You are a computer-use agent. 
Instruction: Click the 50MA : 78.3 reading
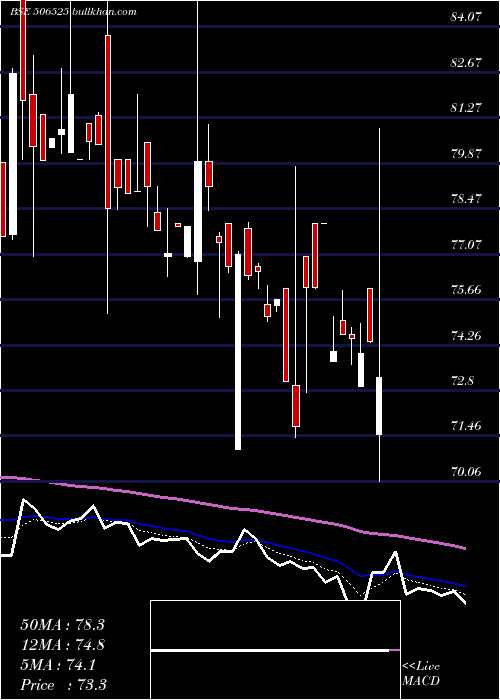coord(62,625)
